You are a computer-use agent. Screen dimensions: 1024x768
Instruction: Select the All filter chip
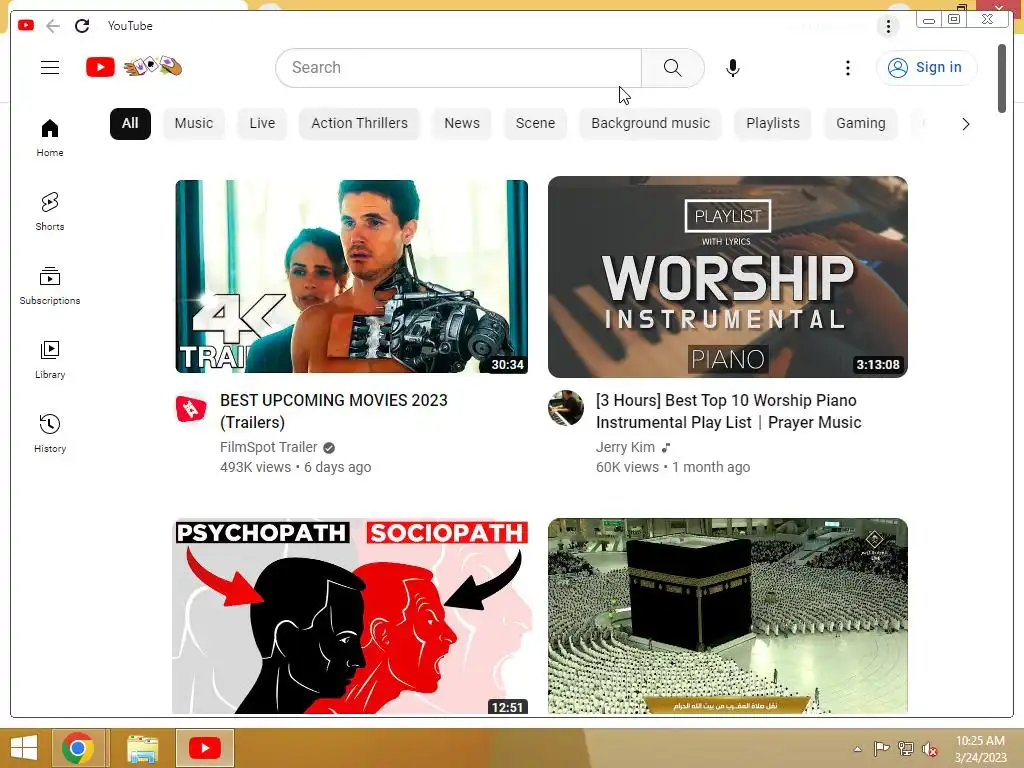(130, 123)
